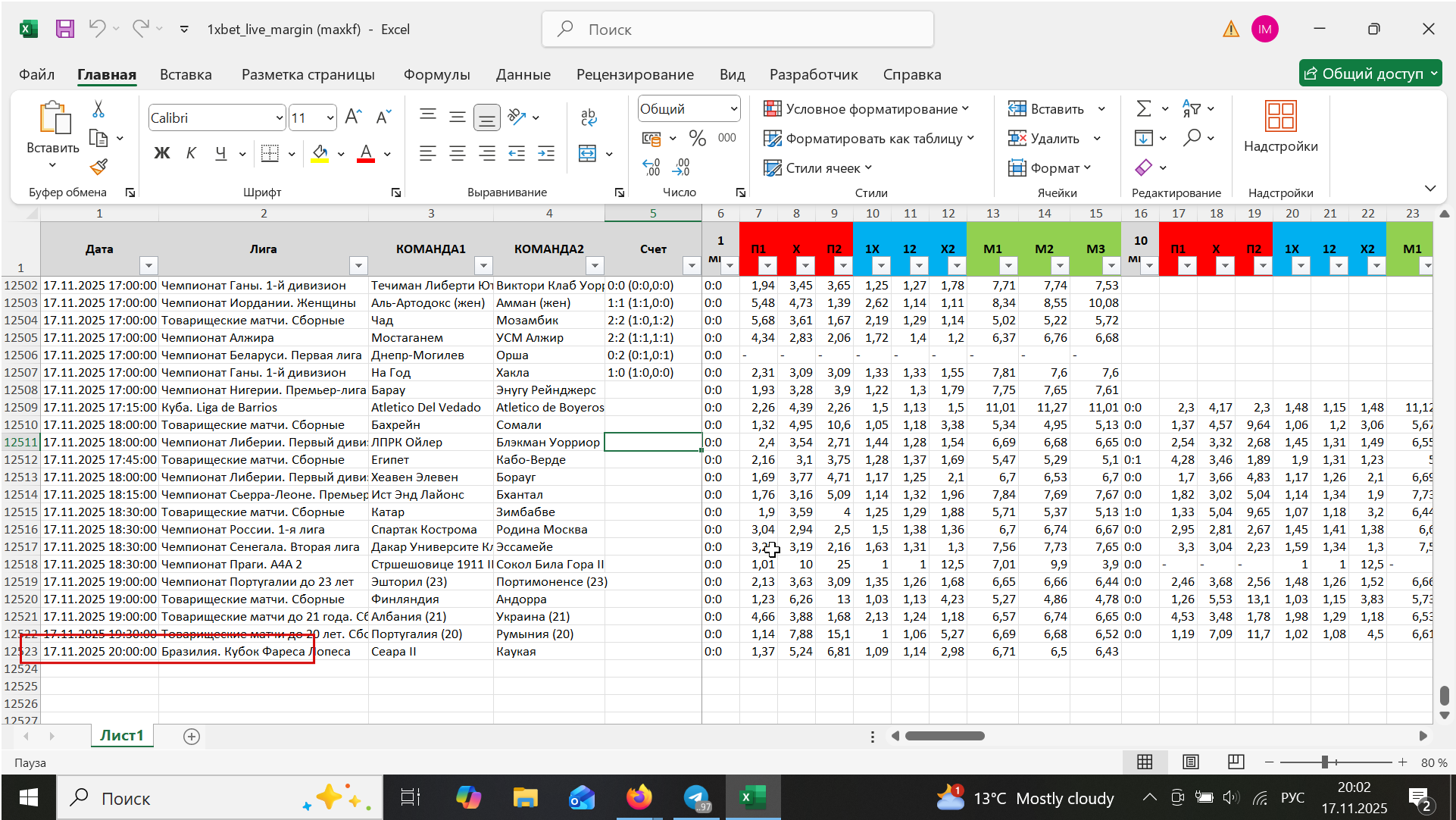Click the Wrap Text icon
The height and width of the screenshot is (820, 1456).
pyautogui.click(x=589, y=117)
